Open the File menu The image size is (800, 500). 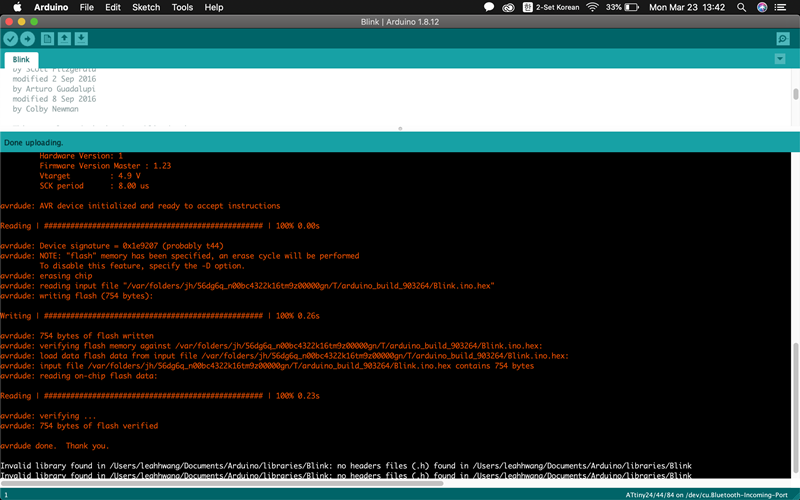click(x=87, y=7)
